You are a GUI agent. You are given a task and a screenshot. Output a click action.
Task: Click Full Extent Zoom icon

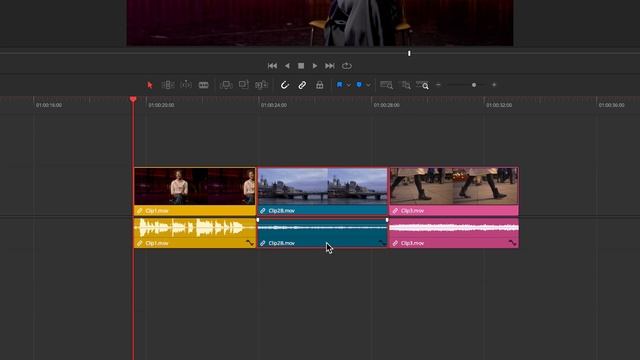point(386,85)
